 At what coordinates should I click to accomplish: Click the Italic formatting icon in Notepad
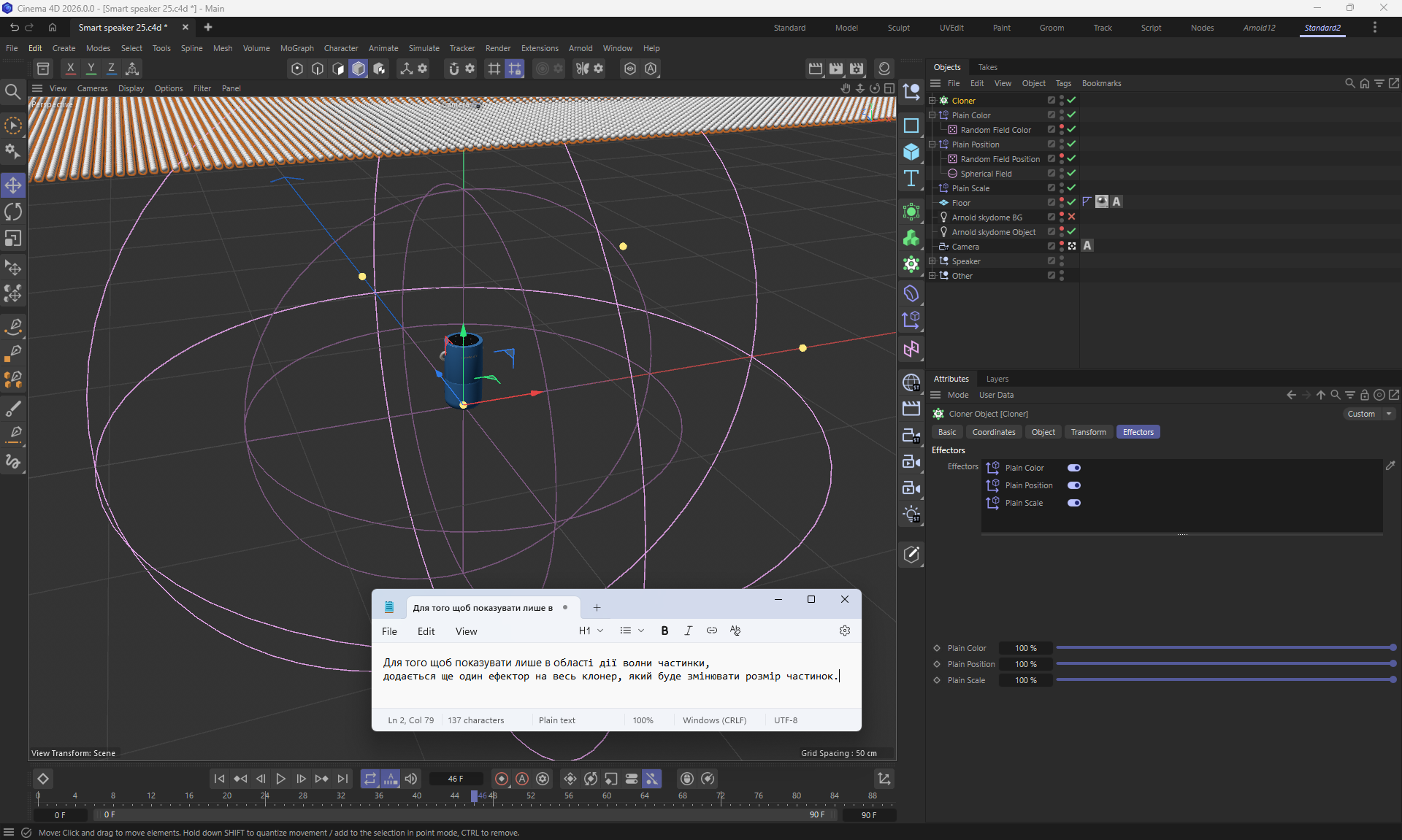[x=688, y=631]
